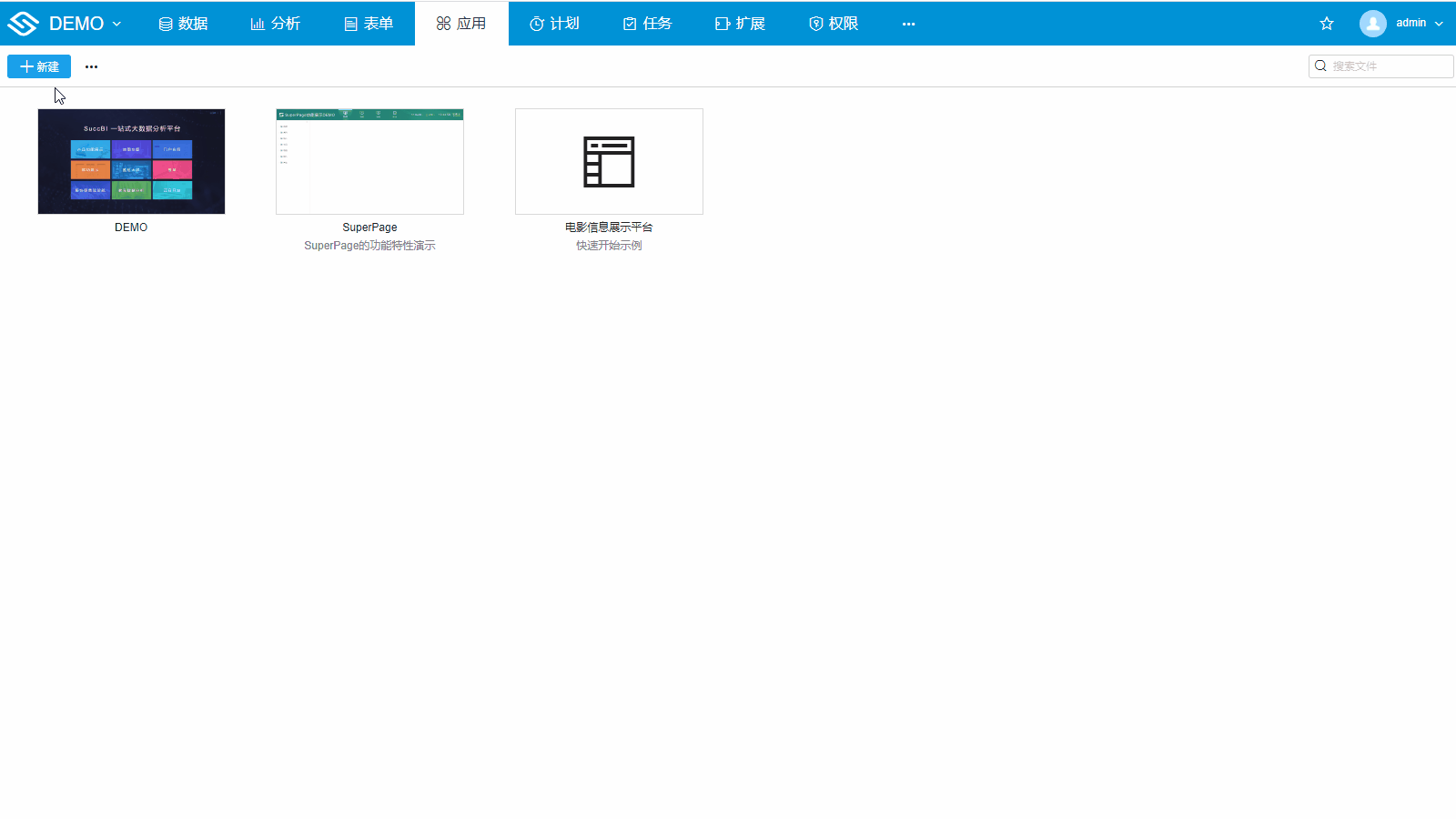Open the SuperPage app thumbnail
This screenshot has height=819, width=1456.
(x=369, y=161)
